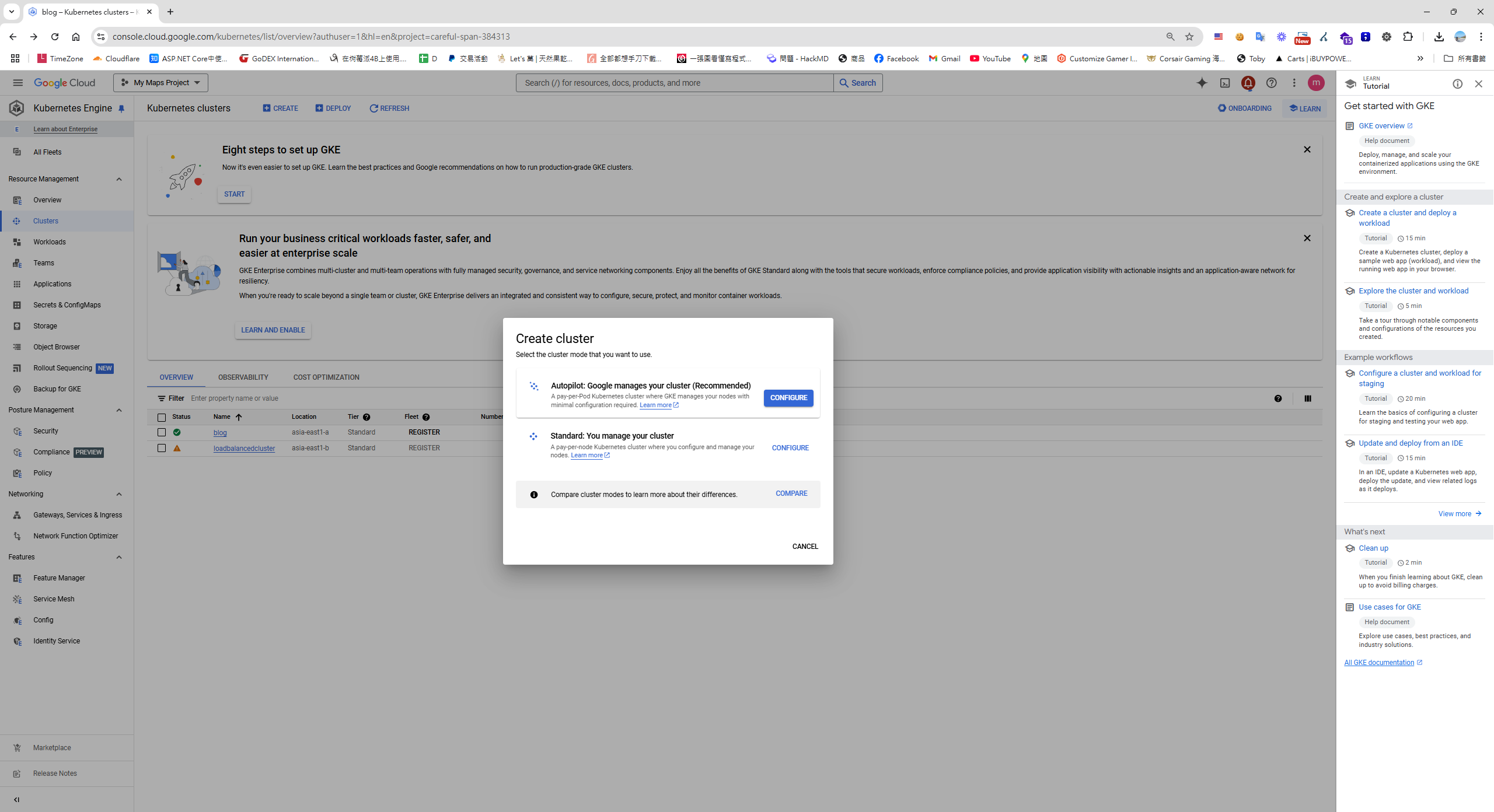Open the column display options icon
This screenshot has width=1494, height=812.
pos(1307,398)
